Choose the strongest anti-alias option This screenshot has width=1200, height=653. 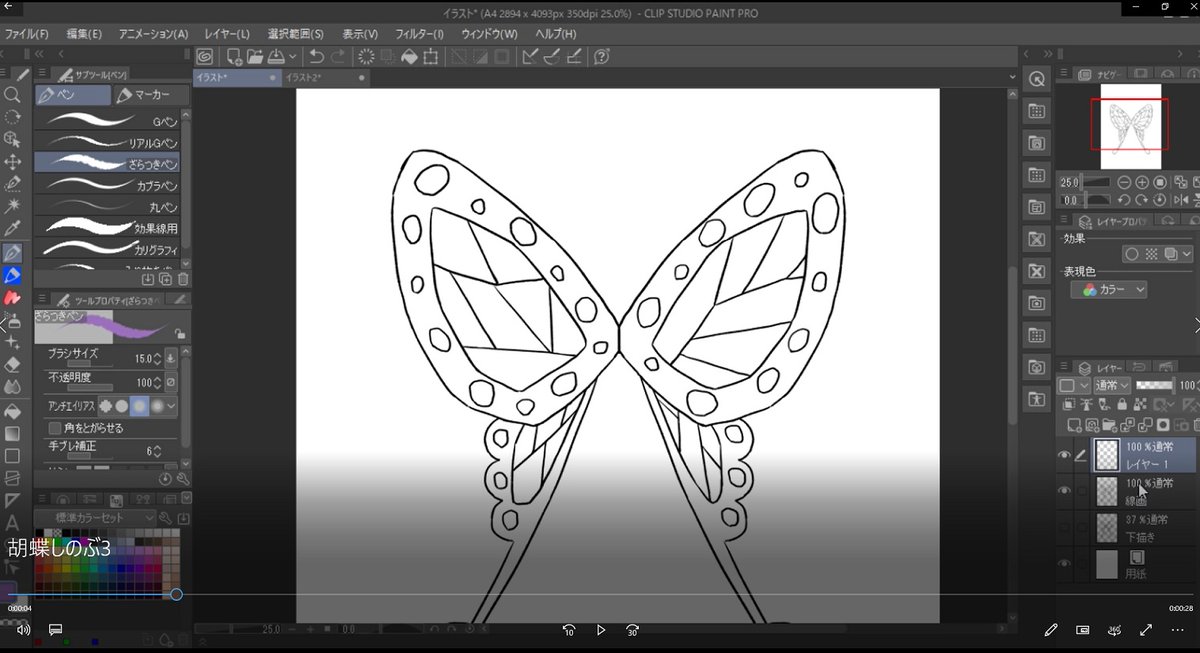click(157, 406)
